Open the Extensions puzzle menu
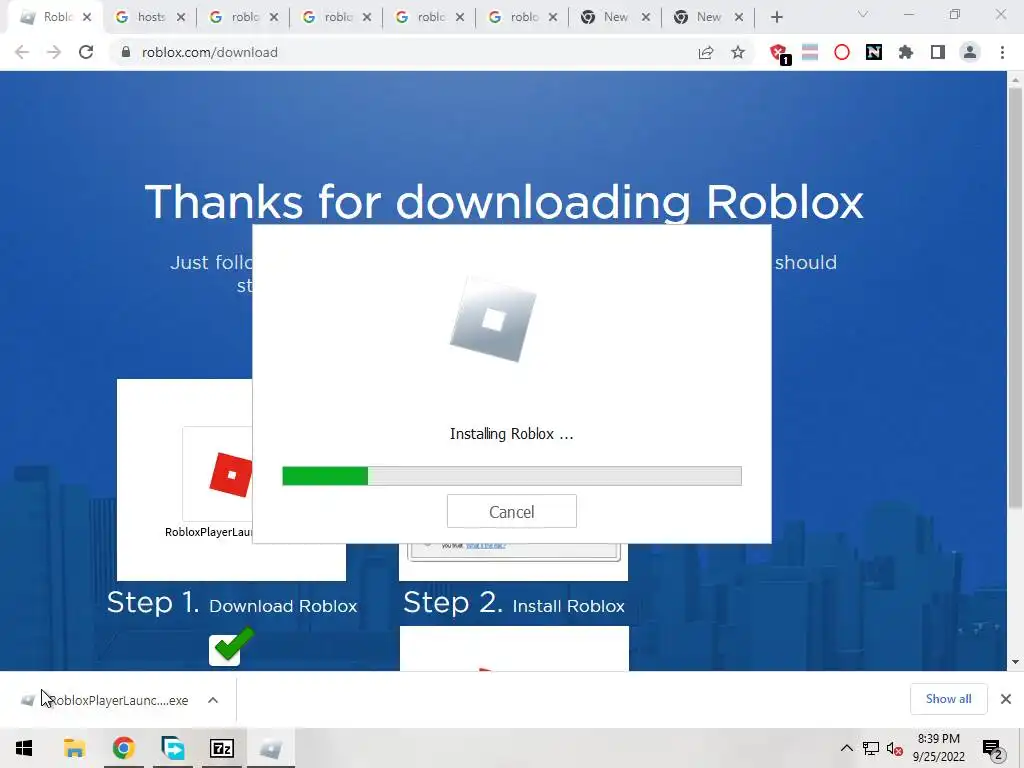1024x768 pixels. point(906,52)
